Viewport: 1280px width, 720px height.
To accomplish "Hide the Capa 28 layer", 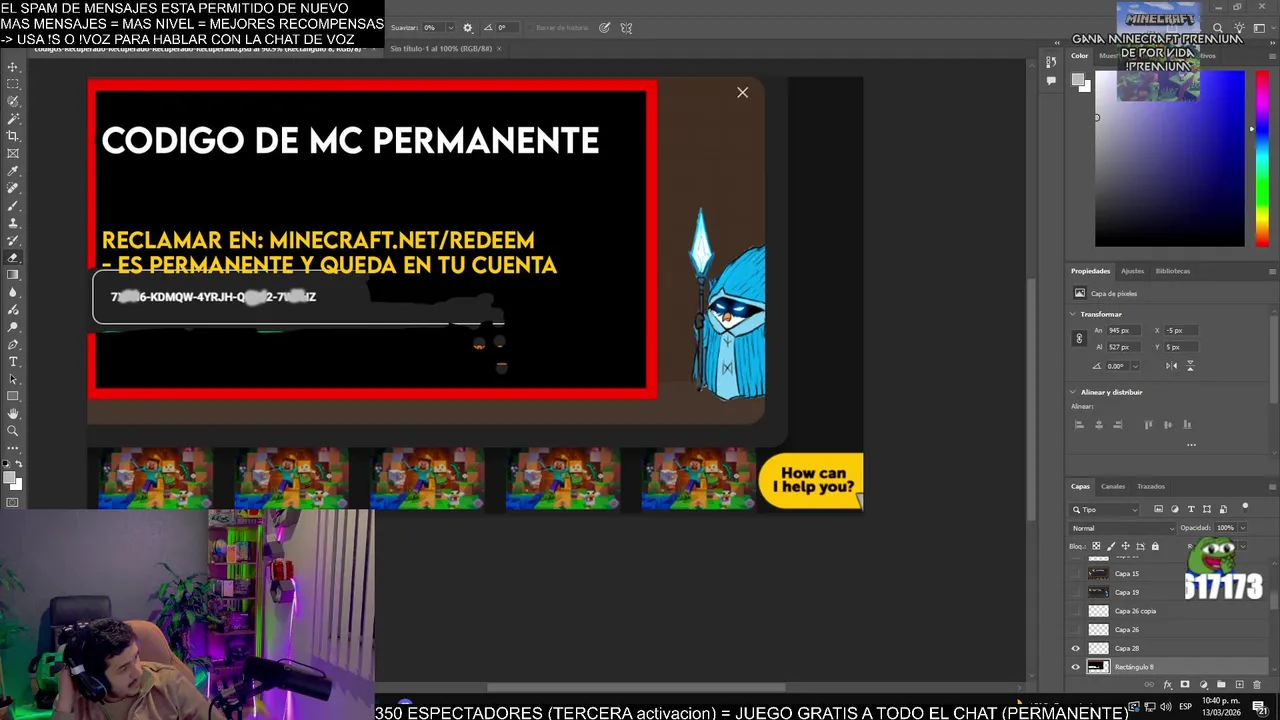I will point(1076,648).
